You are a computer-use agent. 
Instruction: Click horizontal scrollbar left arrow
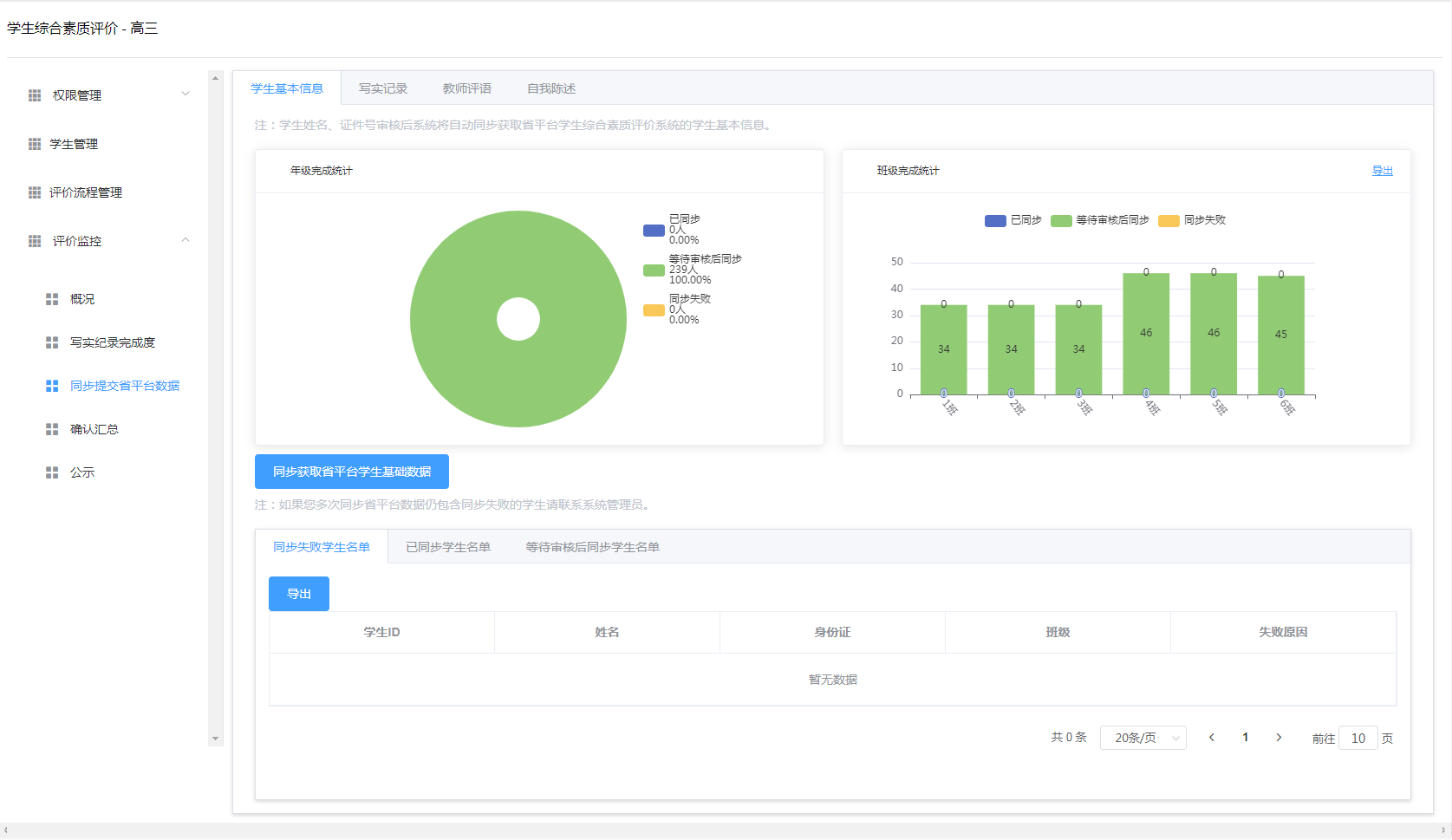click(6, 830)
